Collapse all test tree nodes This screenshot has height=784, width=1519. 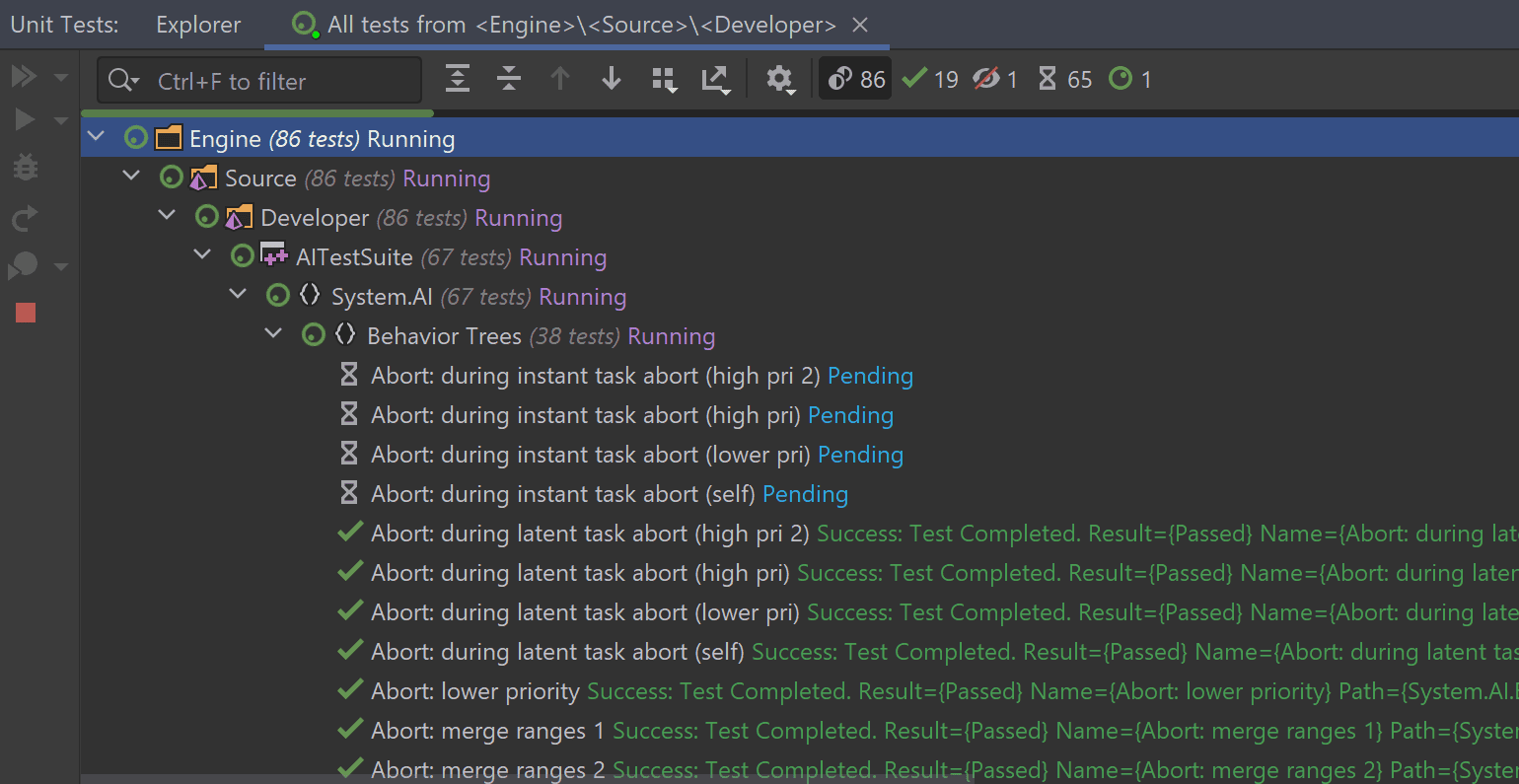click(509, 79)
